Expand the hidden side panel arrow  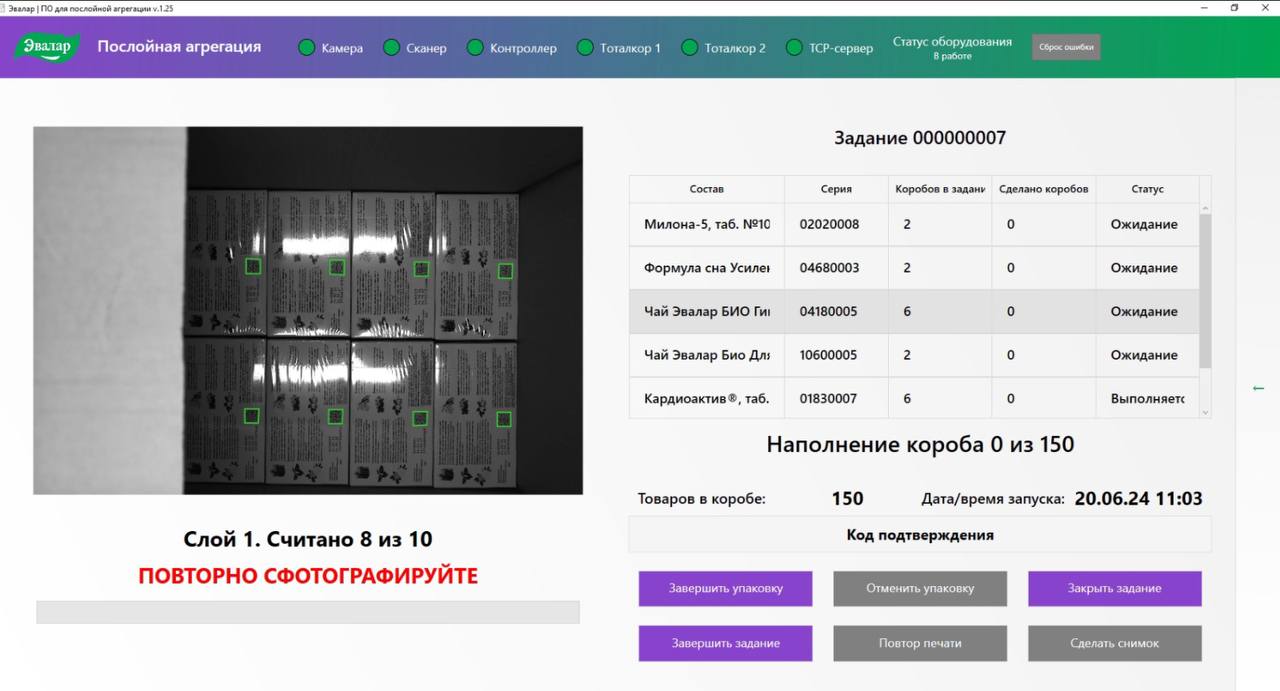pyautogui.click(x=1257, y=388)
